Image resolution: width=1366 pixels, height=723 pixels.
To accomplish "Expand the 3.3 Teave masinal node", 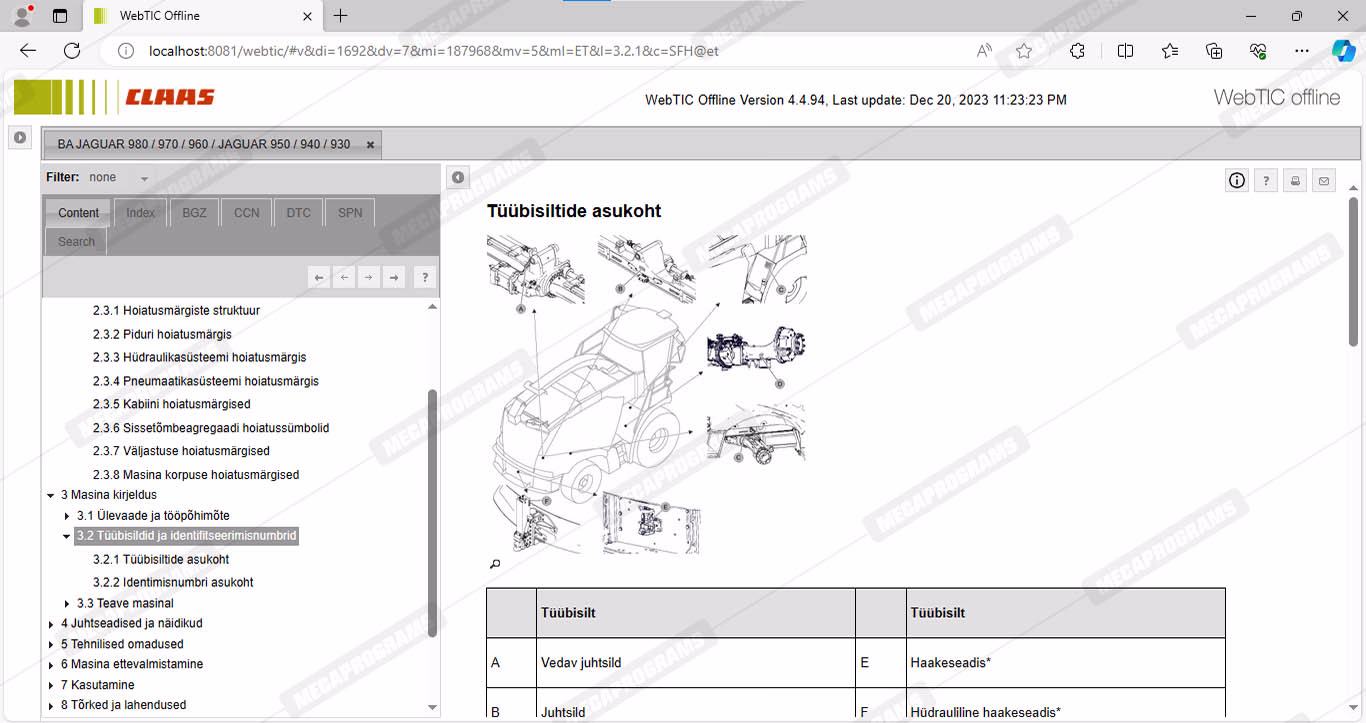I will click(x=67, y=604).
